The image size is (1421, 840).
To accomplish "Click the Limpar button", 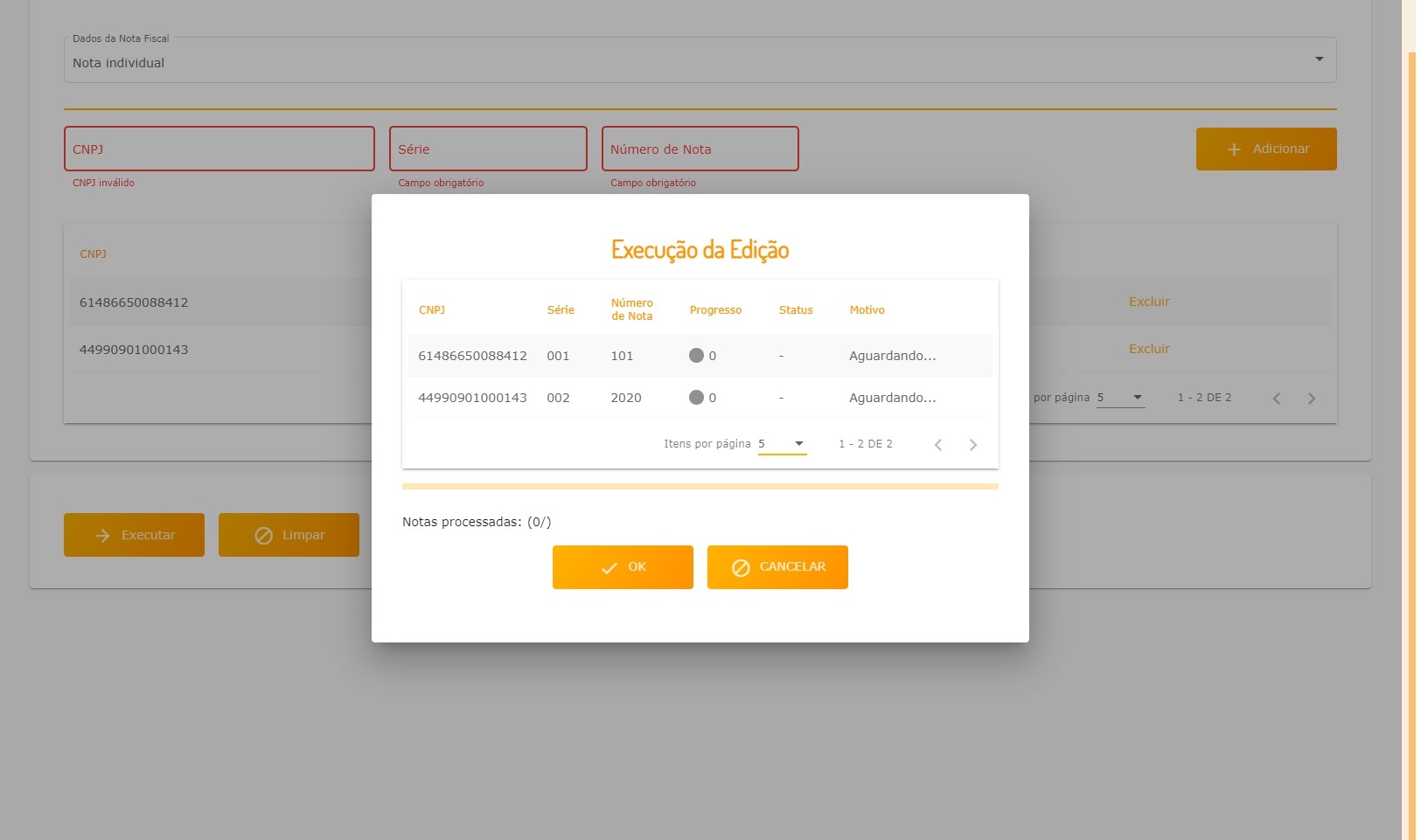I will click(289, 535).
